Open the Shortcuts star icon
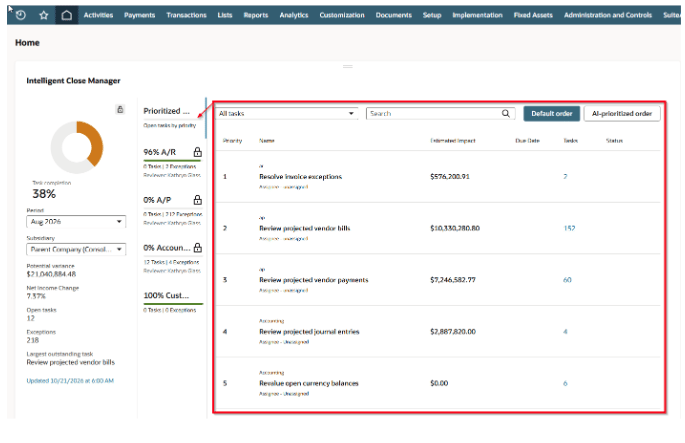The width and height of the screenshot is (685, 443). 43,15
